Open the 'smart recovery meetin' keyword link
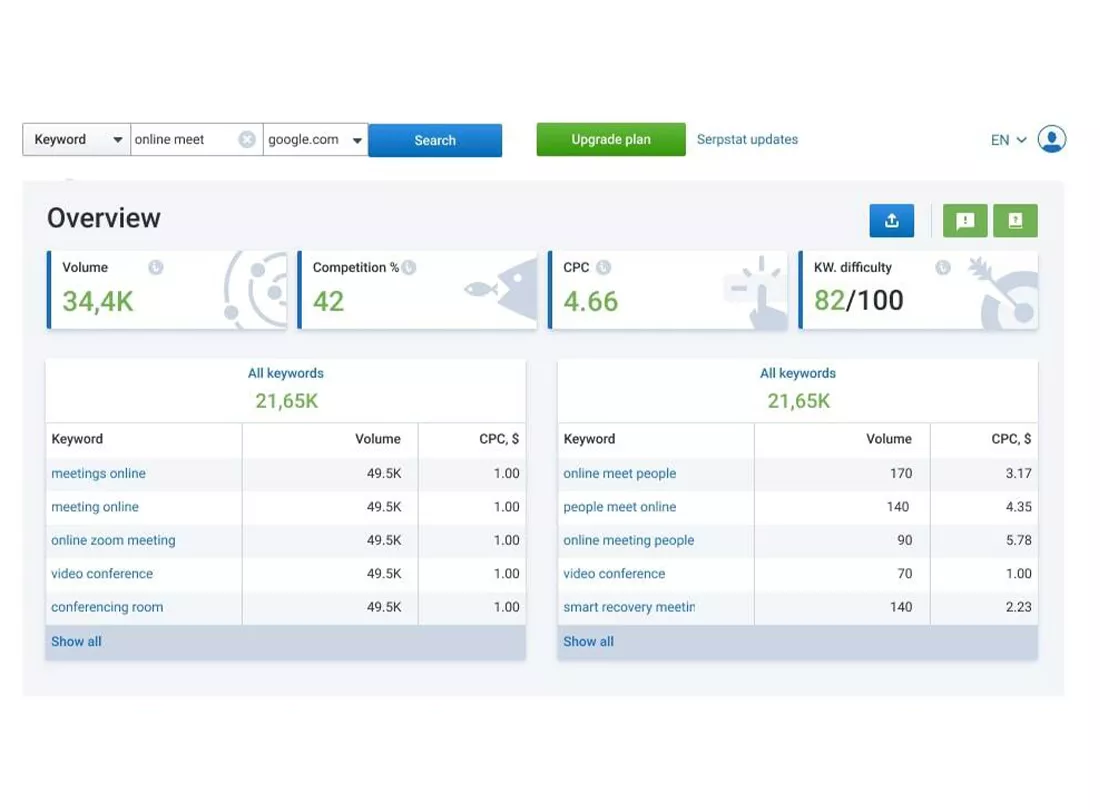Screen dimensions: 1100x810 pos(629,607)
